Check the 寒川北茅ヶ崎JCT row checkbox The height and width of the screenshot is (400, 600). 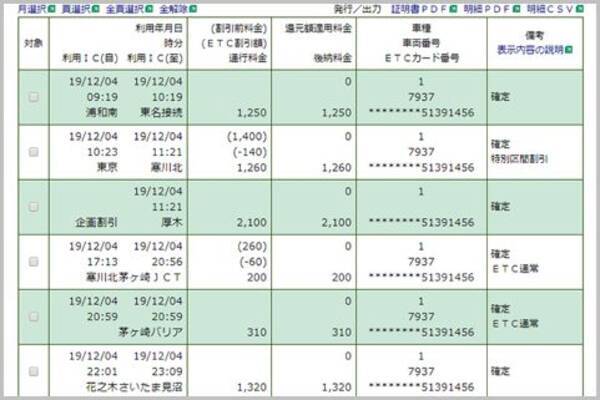[34, 261]
